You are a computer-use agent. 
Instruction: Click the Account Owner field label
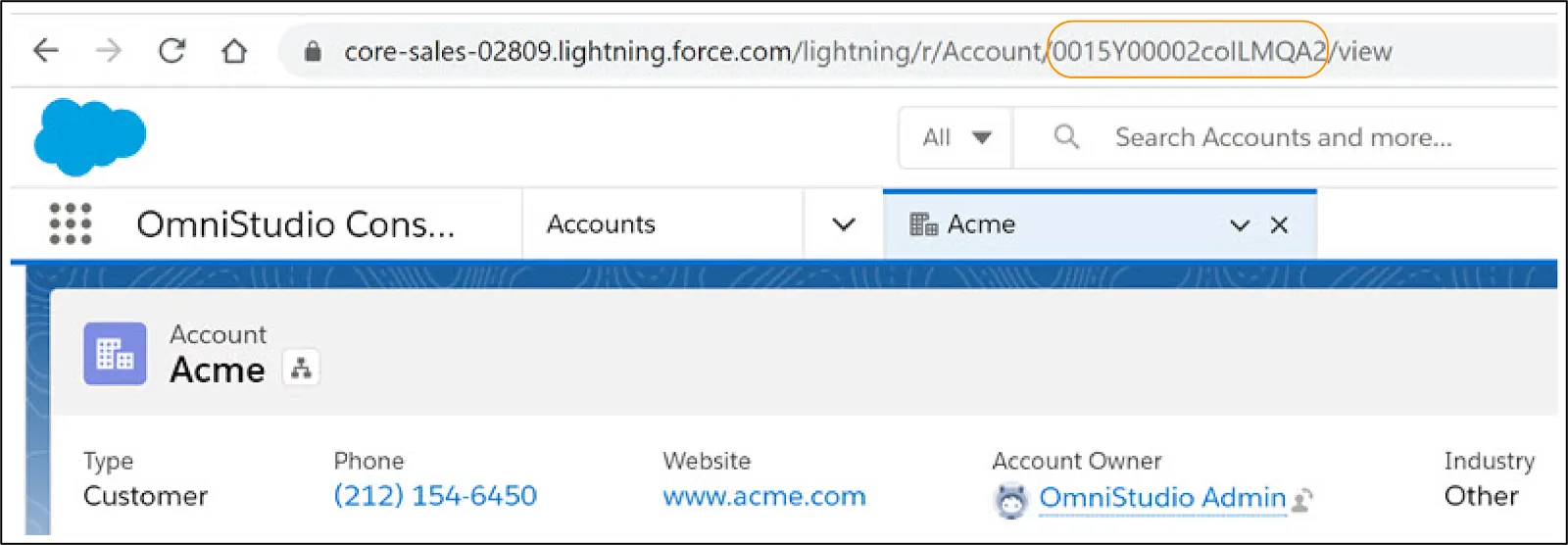pos(1076,461)
